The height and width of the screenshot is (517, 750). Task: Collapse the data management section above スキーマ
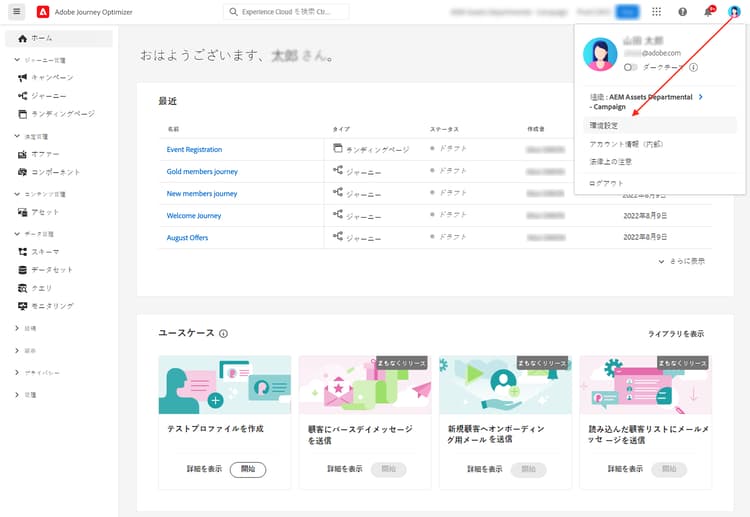click(17, 234)
